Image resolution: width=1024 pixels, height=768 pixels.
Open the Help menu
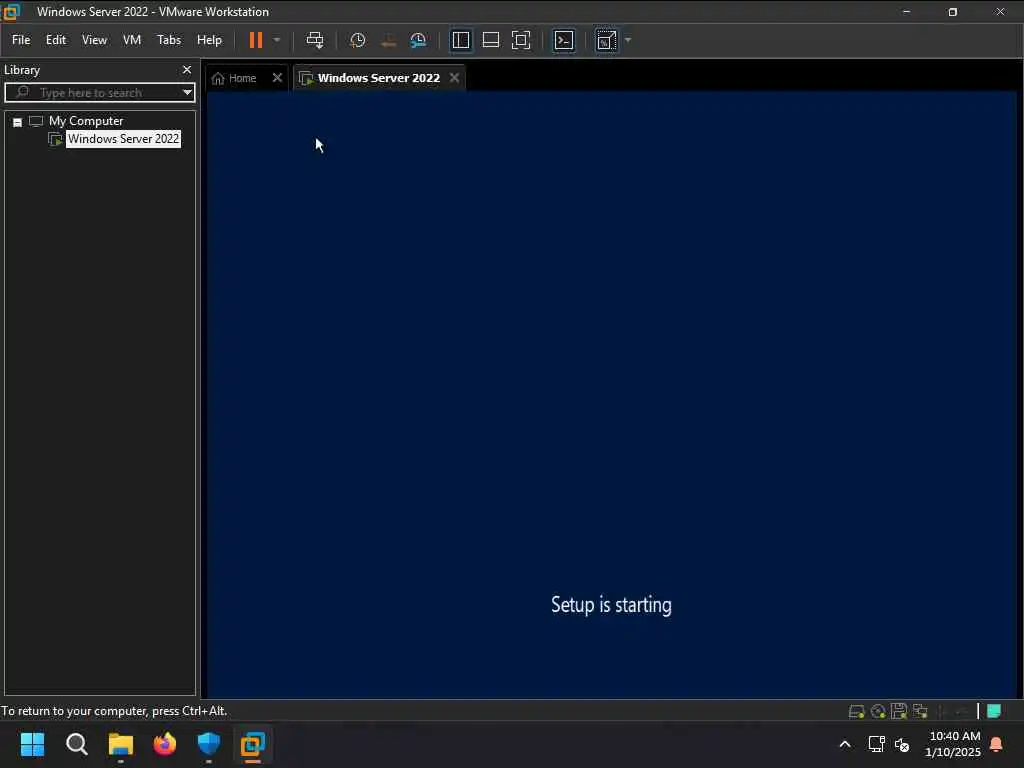[x=209, y=40]
